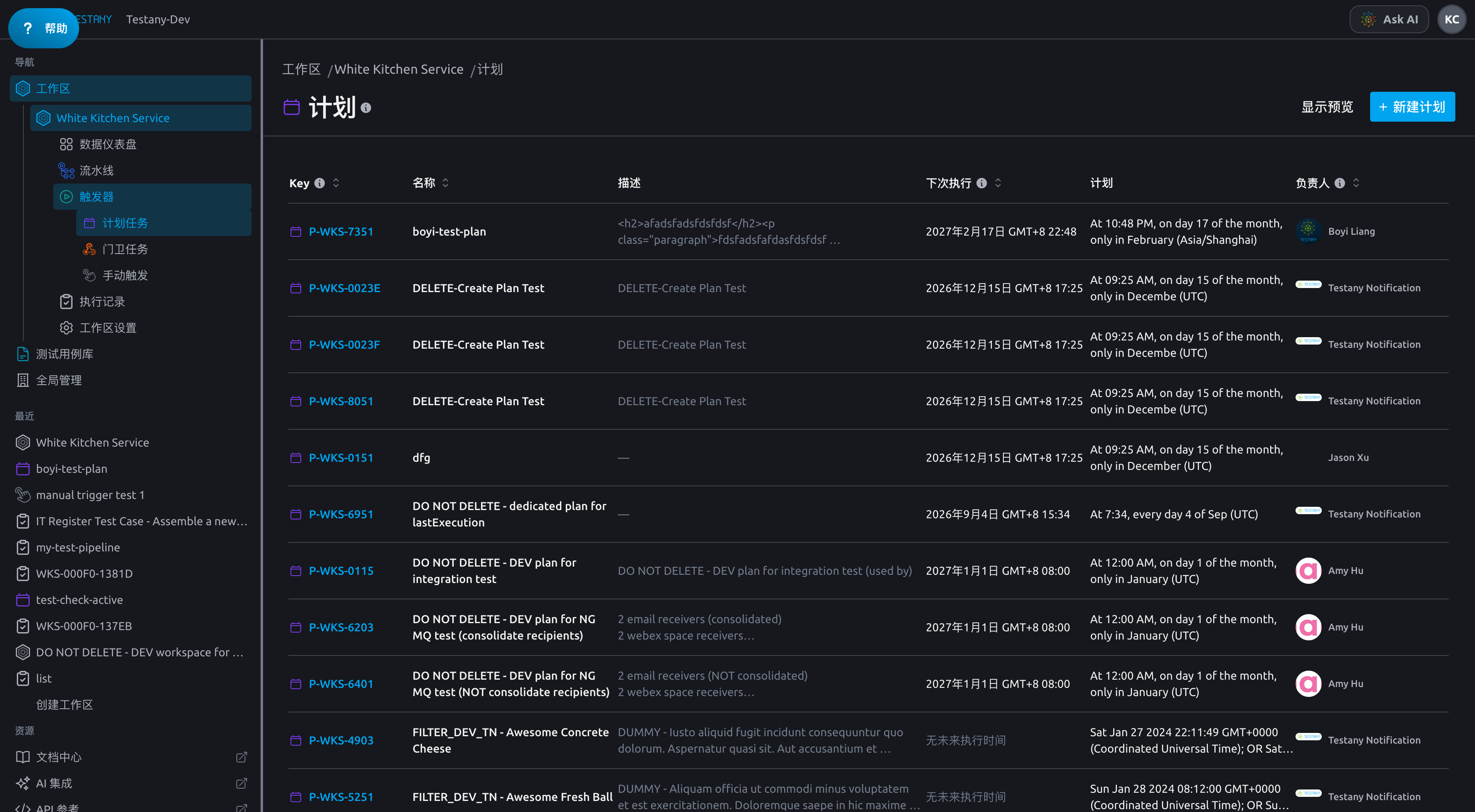Viewport: 1475px width, 812px height.
Task: Open plan P-WKS-5251
Action: pyautogui.click(x=341, y=798)
